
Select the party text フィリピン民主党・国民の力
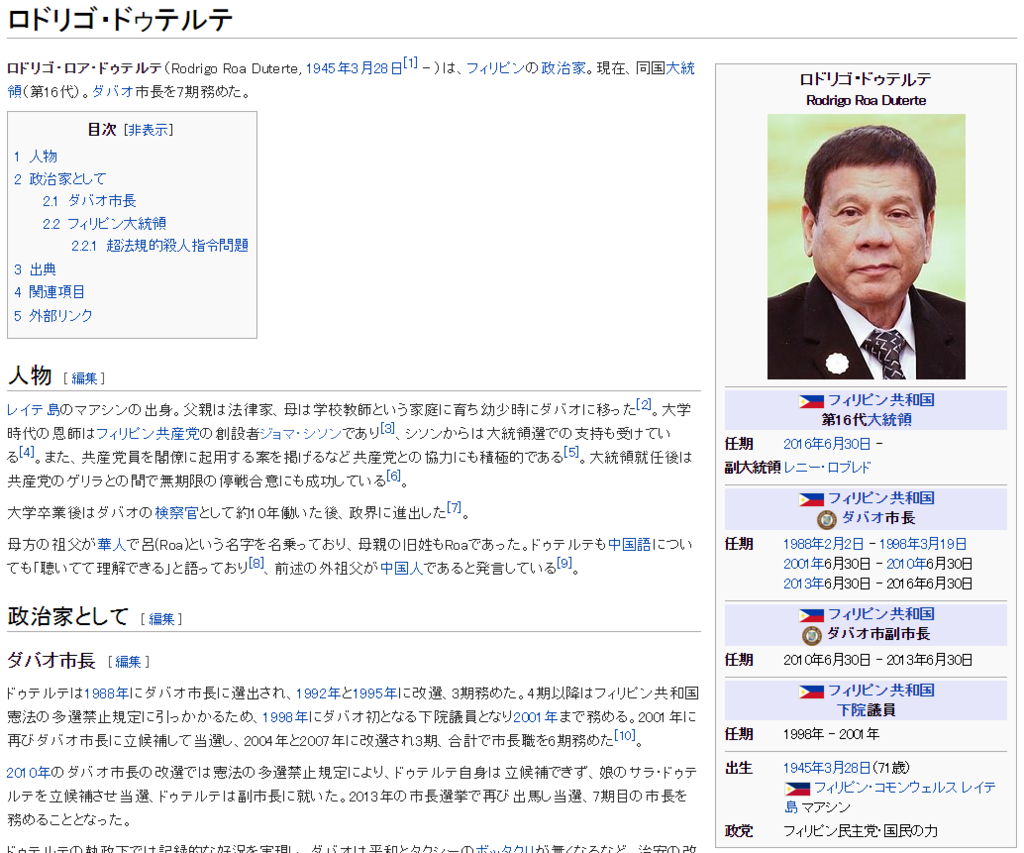point(861,831)
